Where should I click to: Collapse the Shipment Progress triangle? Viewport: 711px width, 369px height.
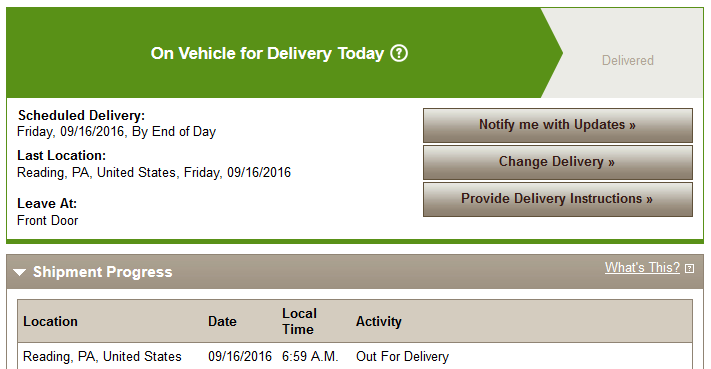(19, 272)
